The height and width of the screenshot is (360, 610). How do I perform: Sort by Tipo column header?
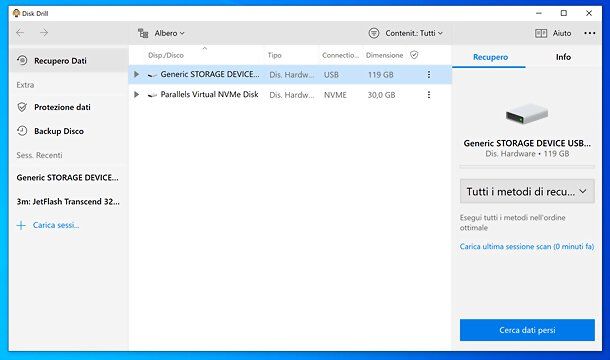(x=274, y=55)
